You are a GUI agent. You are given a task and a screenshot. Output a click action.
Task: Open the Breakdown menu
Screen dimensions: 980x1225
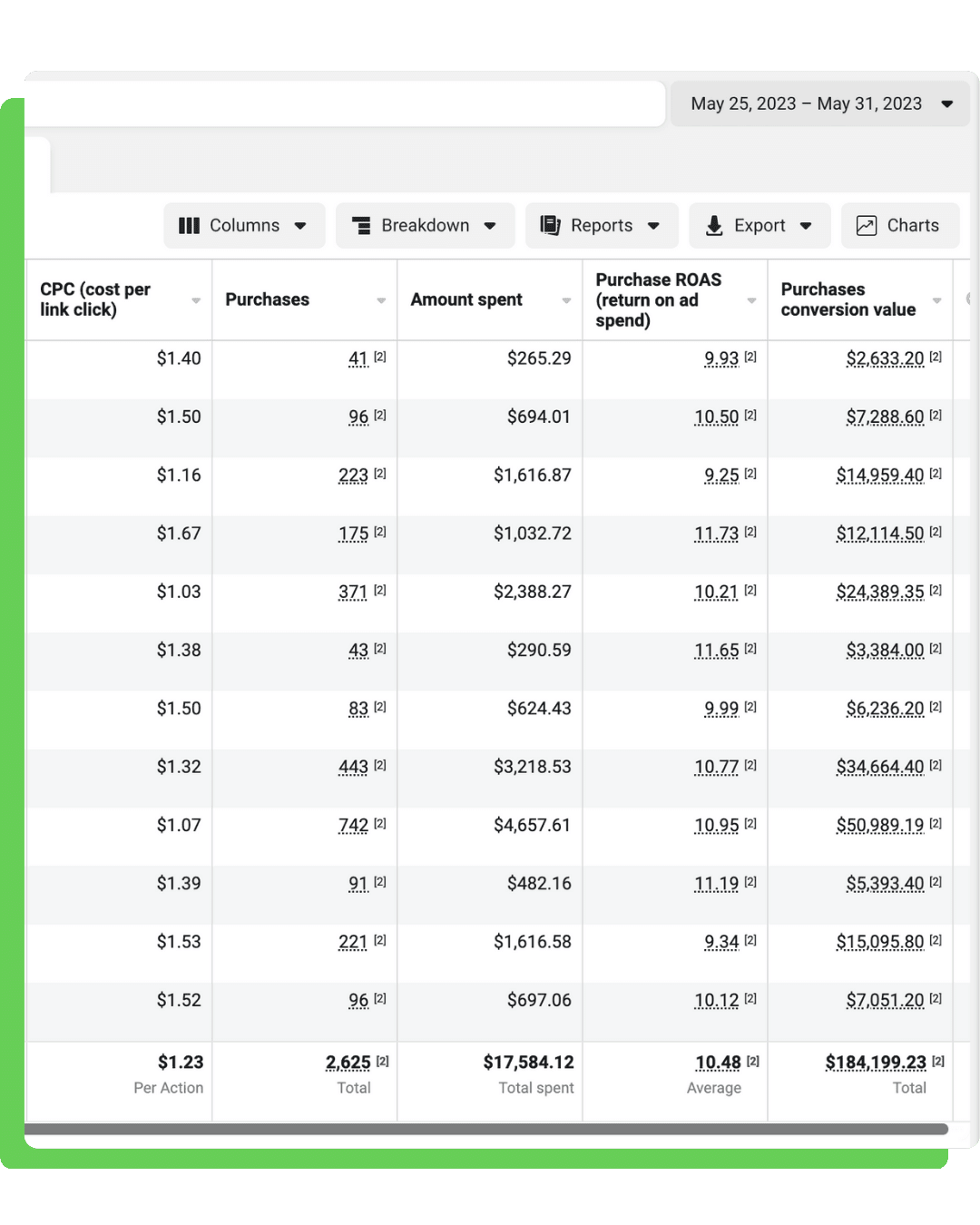tap(425, 226)
